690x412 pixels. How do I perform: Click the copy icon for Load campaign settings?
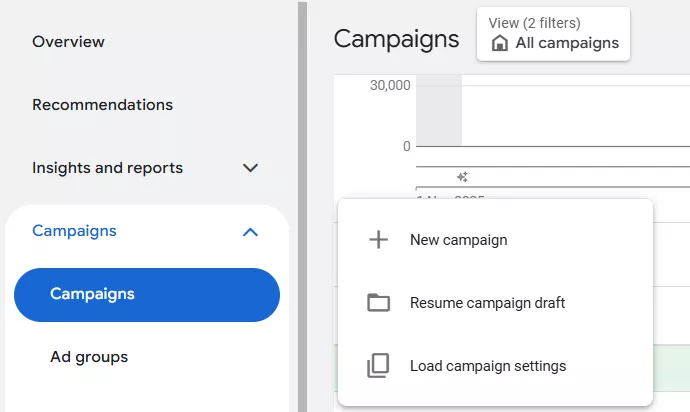[x=378, y=366]
